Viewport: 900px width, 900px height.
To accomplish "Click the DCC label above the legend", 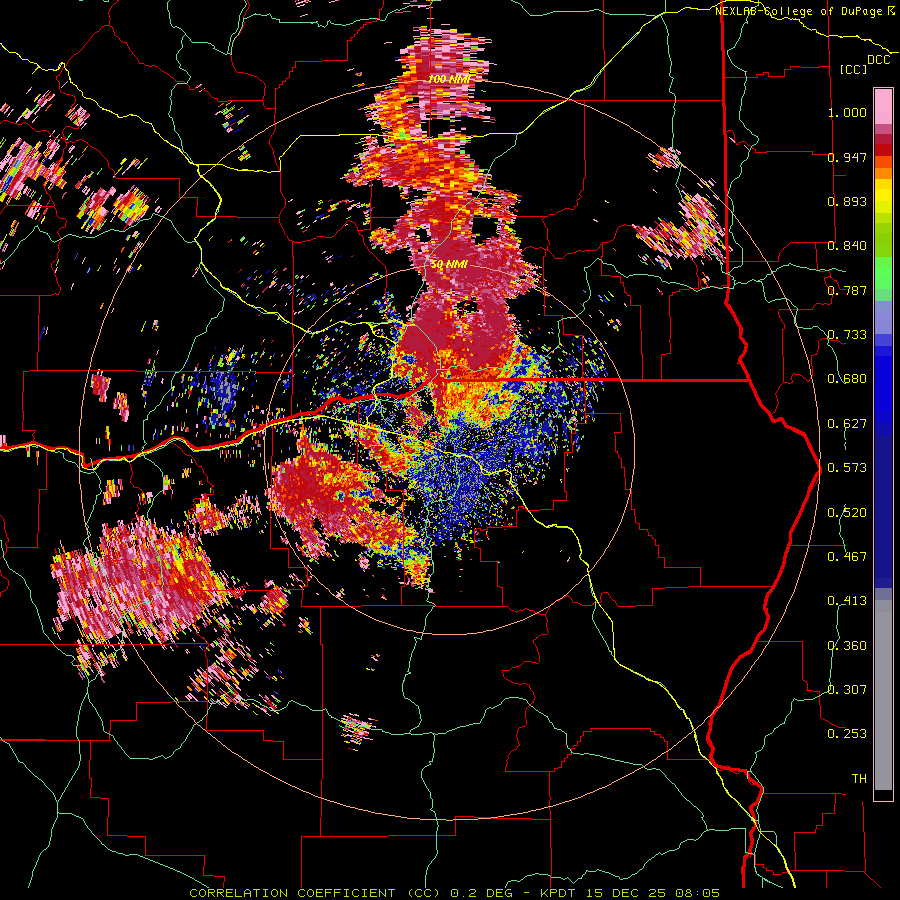I will pos(878,60).
